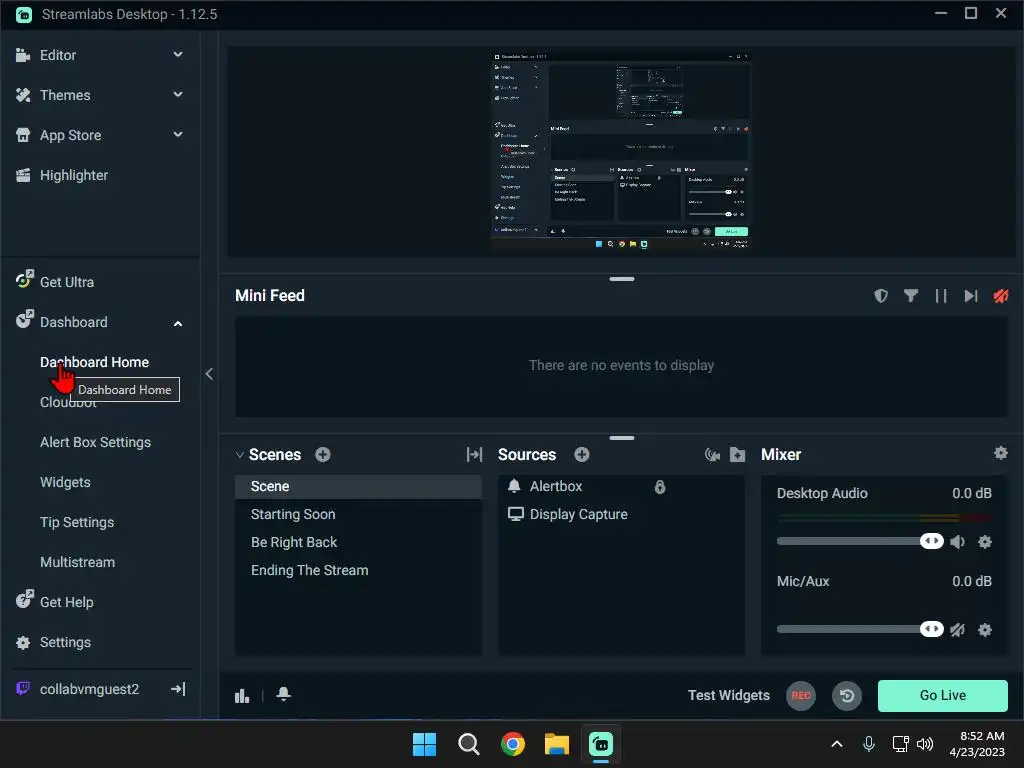Mute Desktop Audio speaker icon

click(957, 541)
